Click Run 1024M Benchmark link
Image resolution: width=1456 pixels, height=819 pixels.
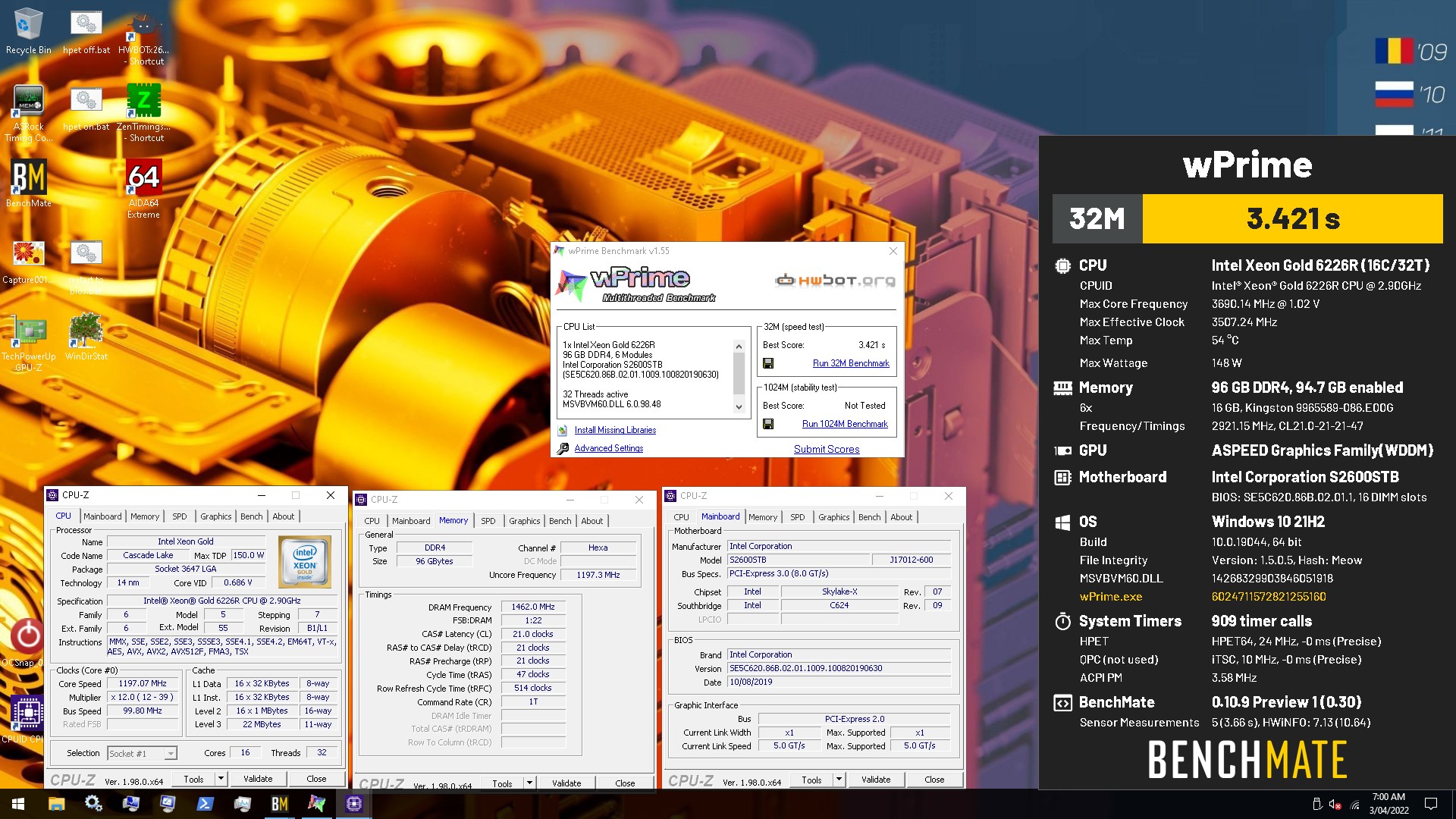point(845,424)
